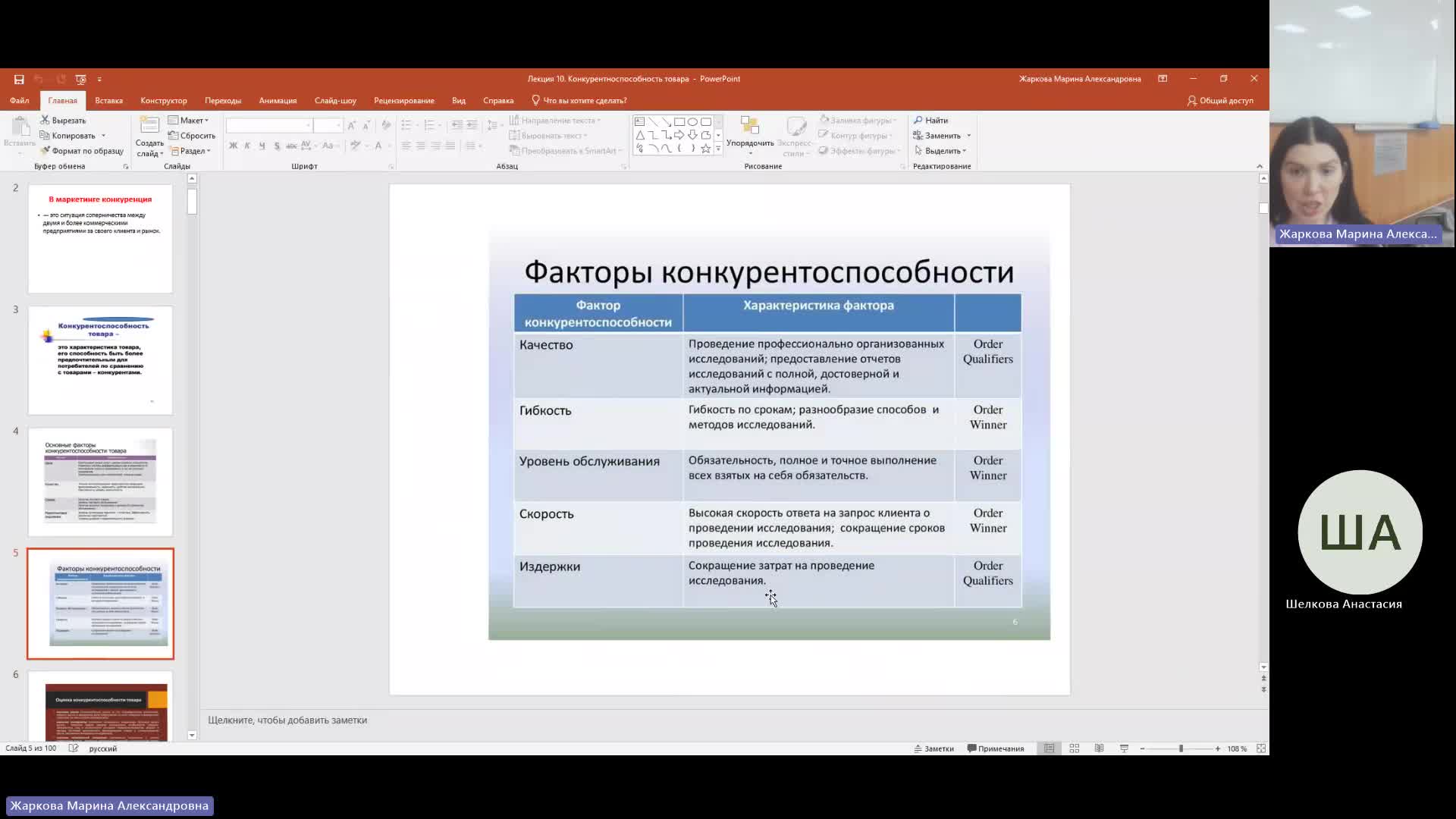Toggle bold (Ж) formatting
This screenshot has width=1456, height=819.
tap(233, 146)
